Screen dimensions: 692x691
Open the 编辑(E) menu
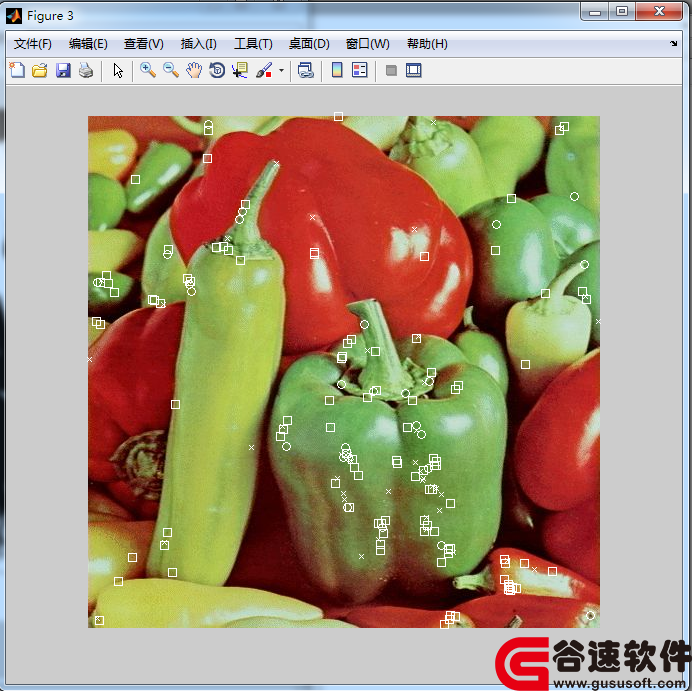tap(88, 44)
